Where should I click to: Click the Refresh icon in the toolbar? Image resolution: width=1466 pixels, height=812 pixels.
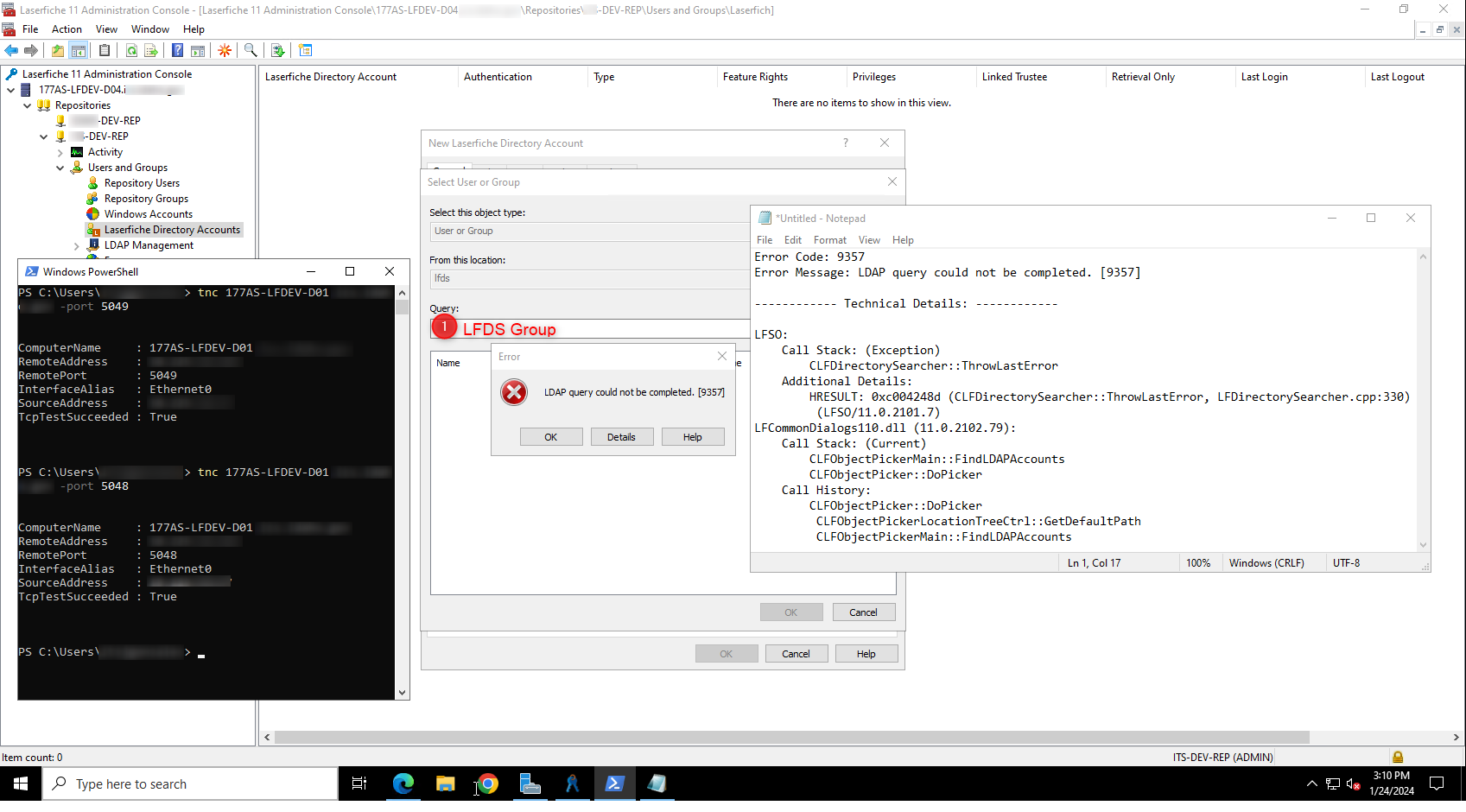[131, 51]
